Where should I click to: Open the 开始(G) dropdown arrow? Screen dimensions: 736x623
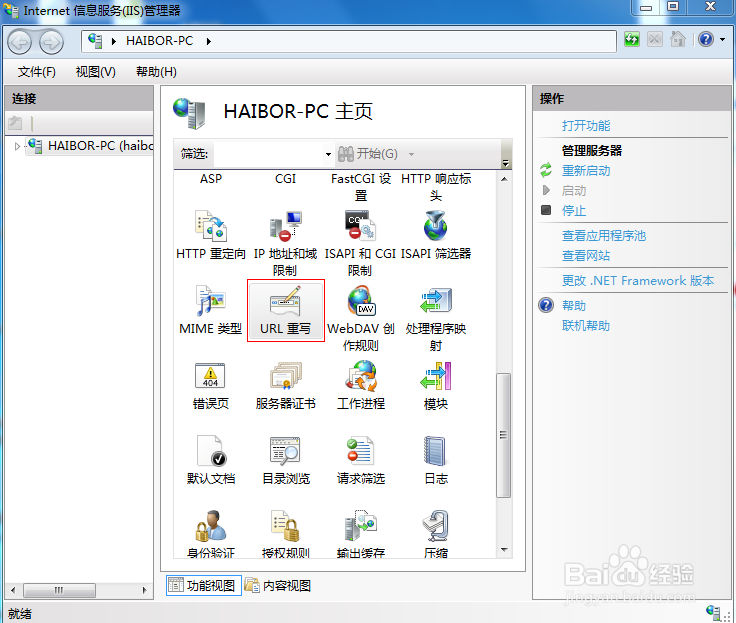click(411, 154)
